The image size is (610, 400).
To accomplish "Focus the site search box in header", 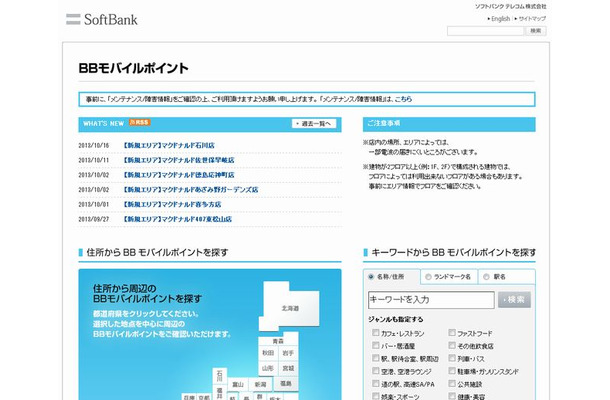I will click(x=485, y=31).
